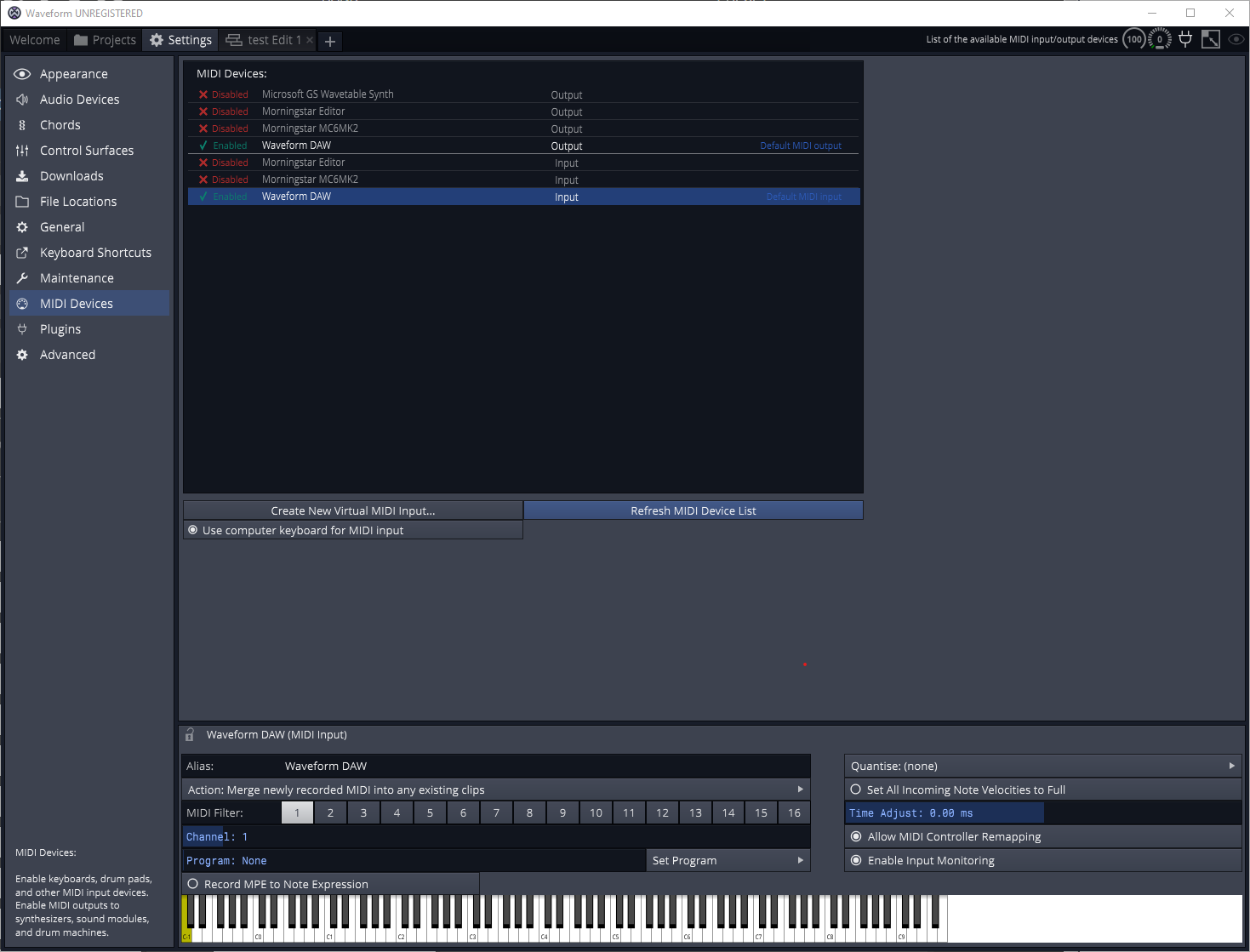The image size is (1250, 952).
Task: Open the Welcome tab
Action: click(x=35, y=40)
